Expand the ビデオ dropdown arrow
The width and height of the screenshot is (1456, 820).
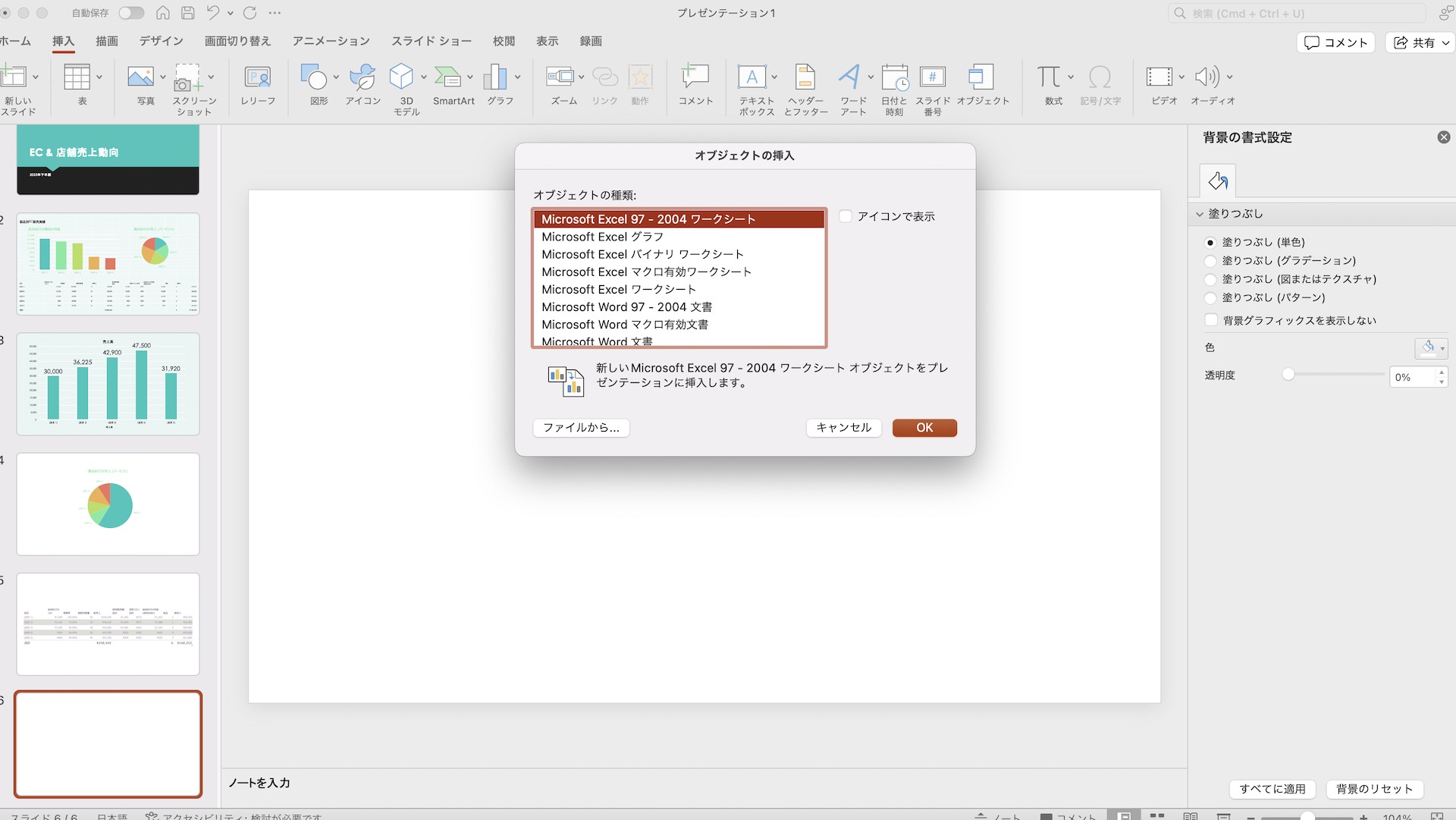pos(1181,77)
